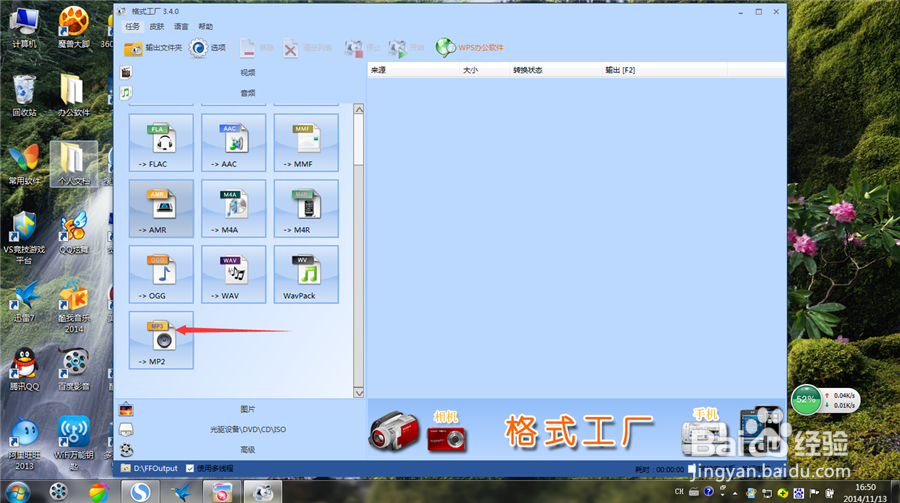
Task: Click the 大小 column header
Action: point(485,70)
